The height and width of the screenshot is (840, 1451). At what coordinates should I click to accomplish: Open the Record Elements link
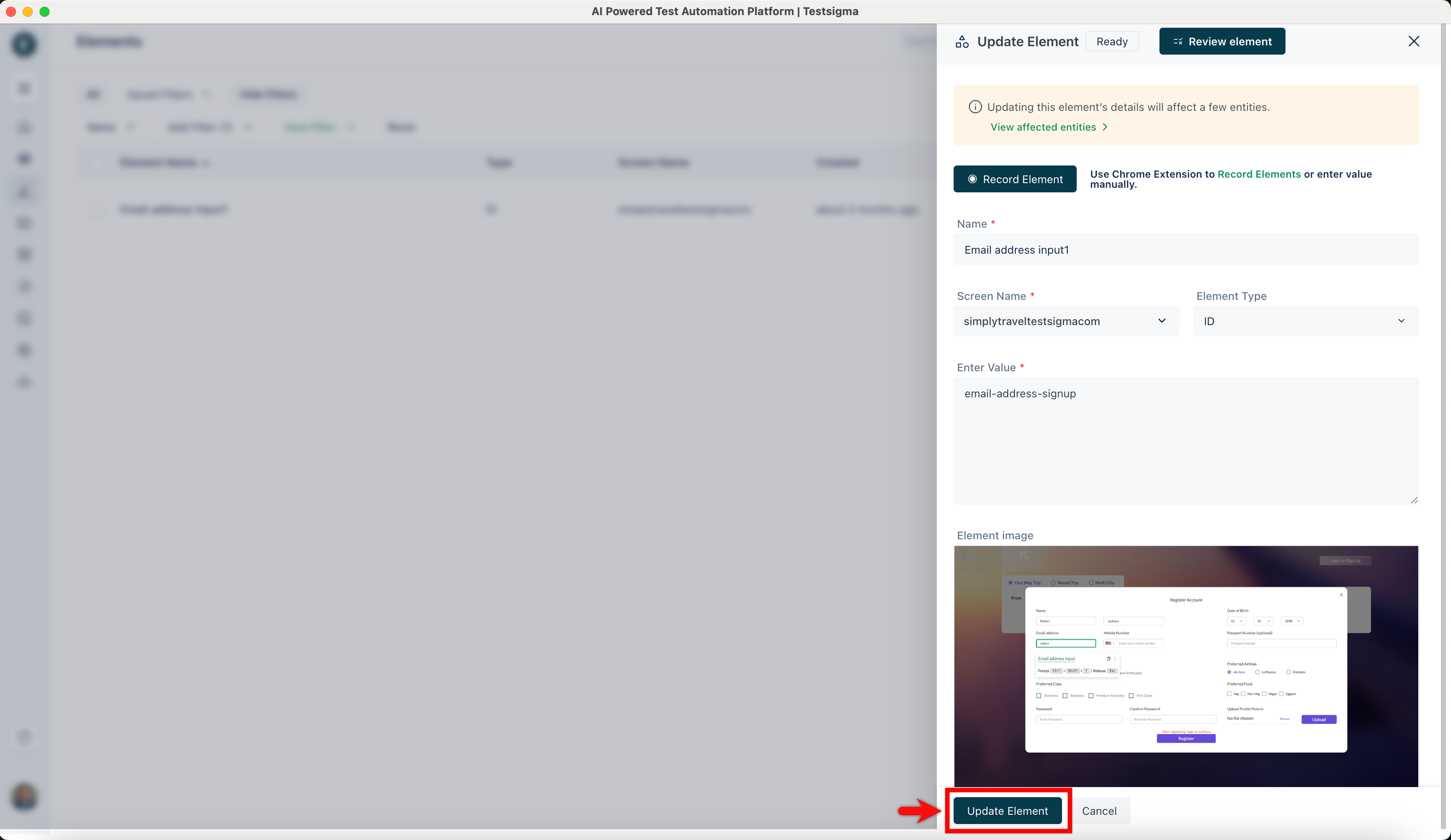1259,174
